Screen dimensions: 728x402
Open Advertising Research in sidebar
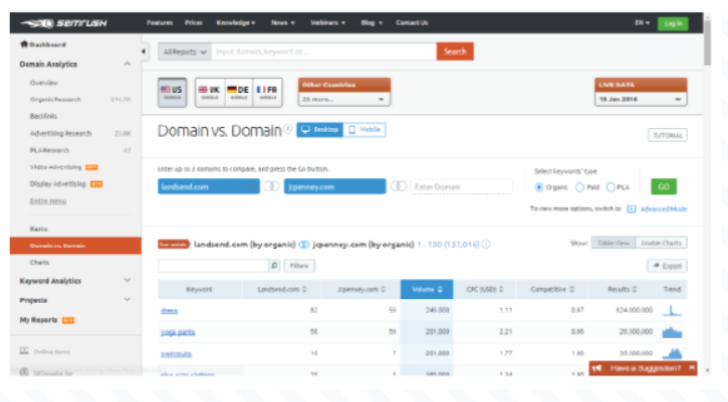tap(60, 133)
